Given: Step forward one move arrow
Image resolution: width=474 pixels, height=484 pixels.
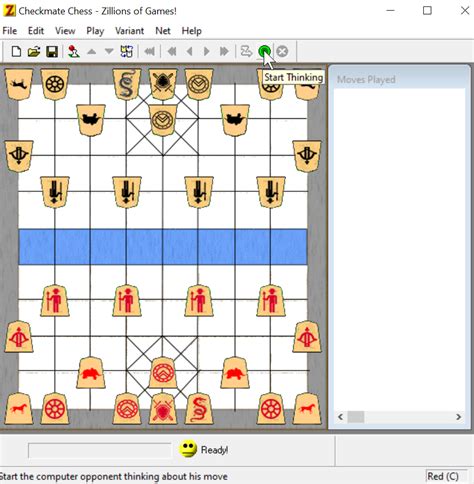Looking at the screenshot, I should 207,52.
